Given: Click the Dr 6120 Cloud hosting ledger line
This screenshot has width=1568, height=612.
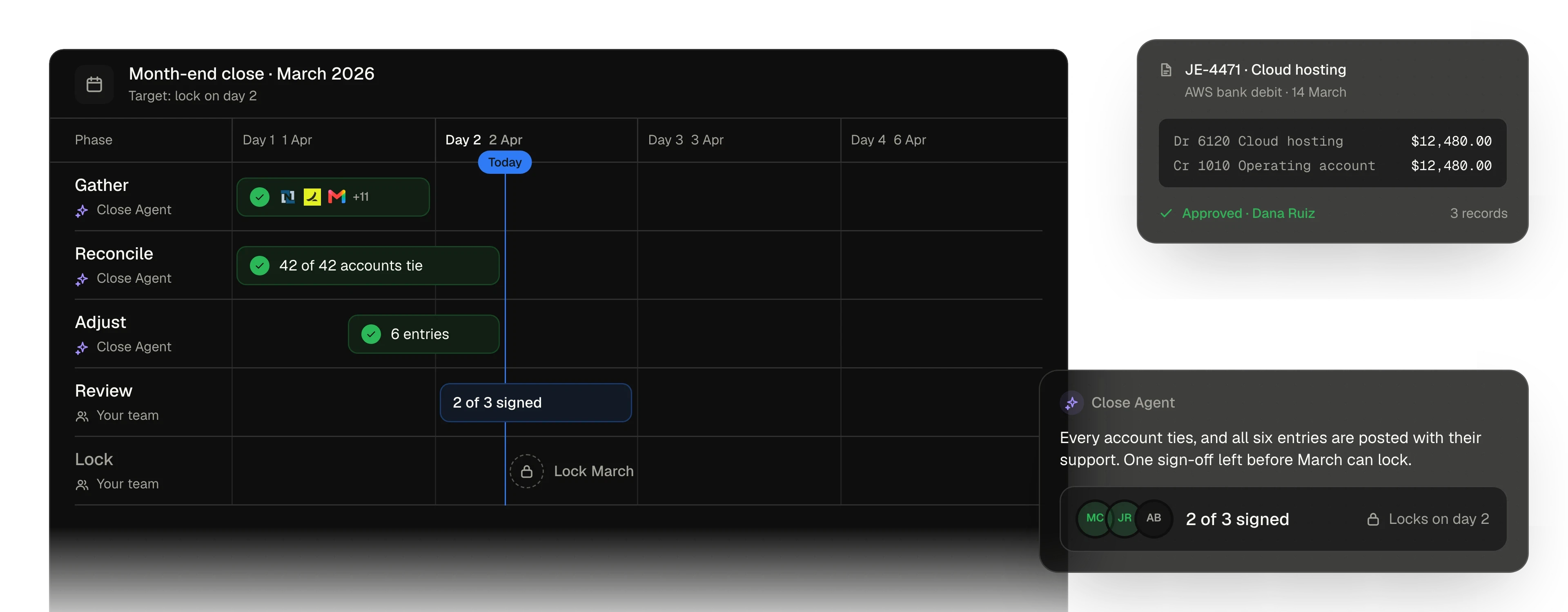Looking at the screenshot, I should 1332,141.
